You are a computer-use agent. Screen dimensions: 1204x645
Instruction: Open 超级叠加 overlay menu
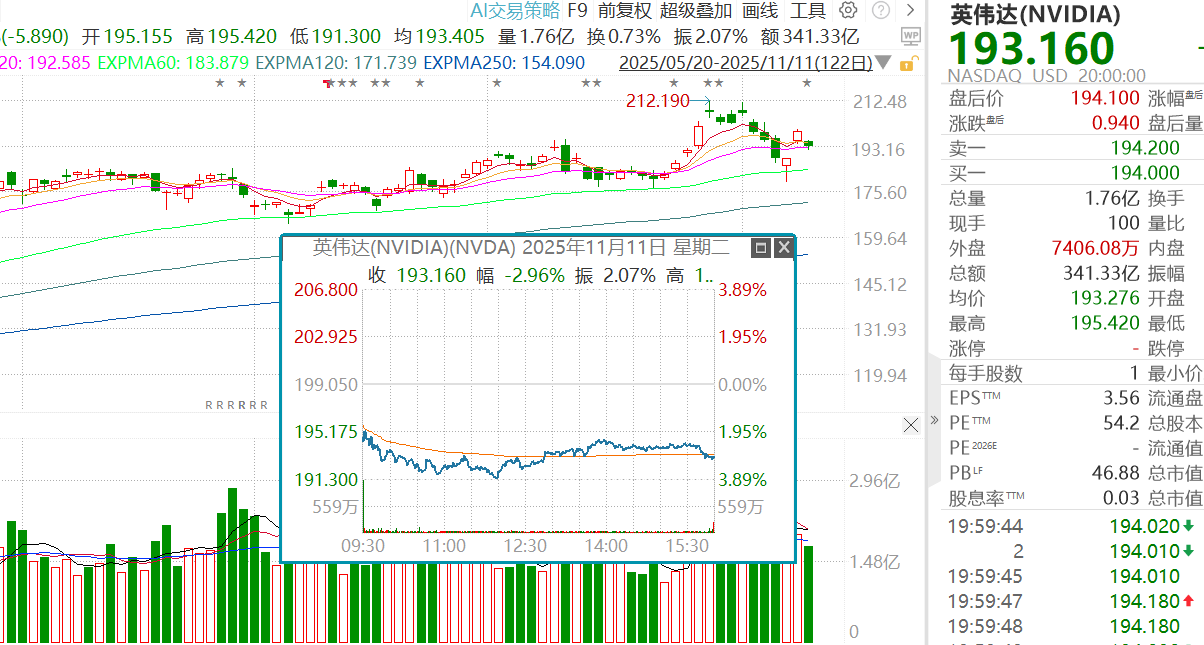pos(696,11)
